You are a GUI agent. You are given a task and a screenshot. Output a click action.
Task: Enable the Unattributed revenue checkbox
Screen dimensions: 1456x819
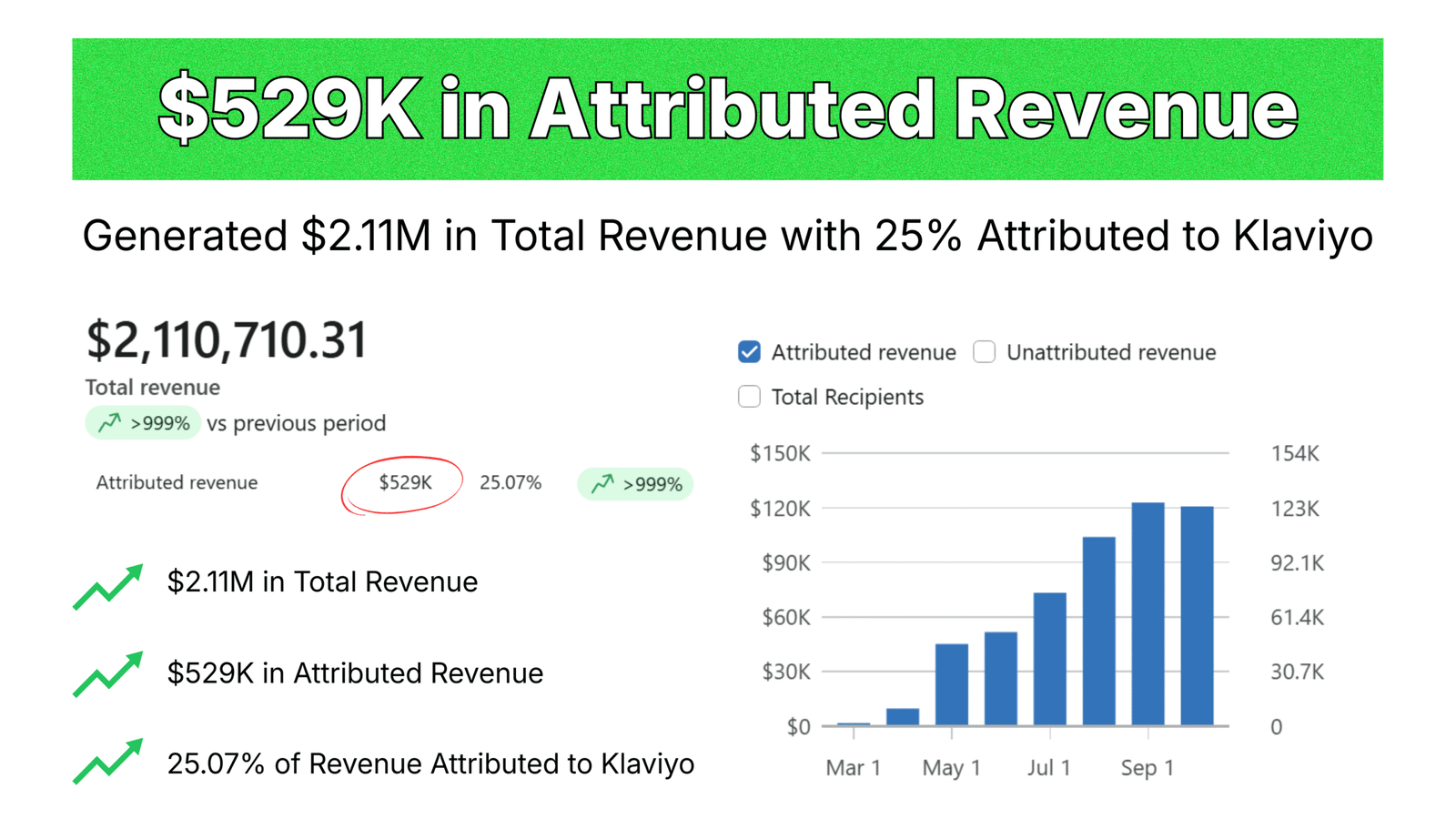tap(984, 352)
